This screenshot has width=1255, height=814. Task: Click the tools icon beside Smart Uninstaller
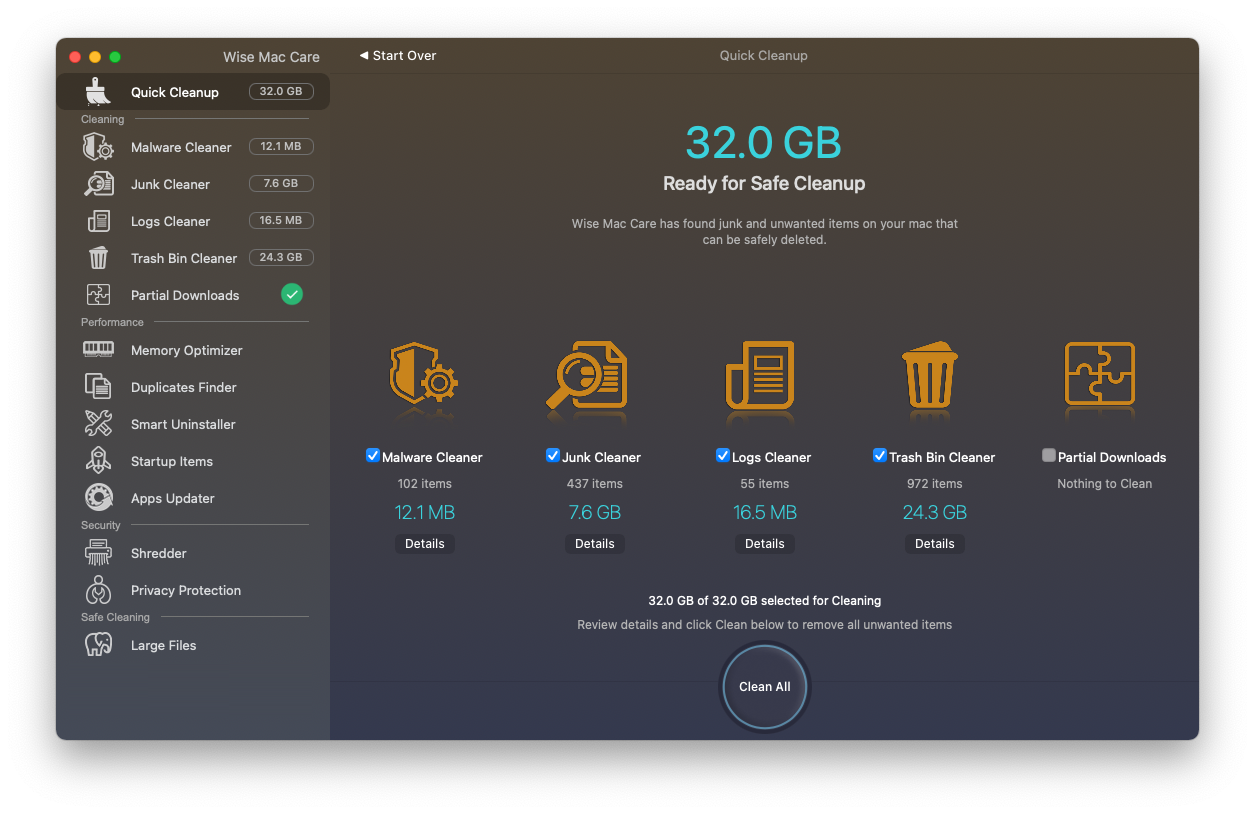coord(98,424)
